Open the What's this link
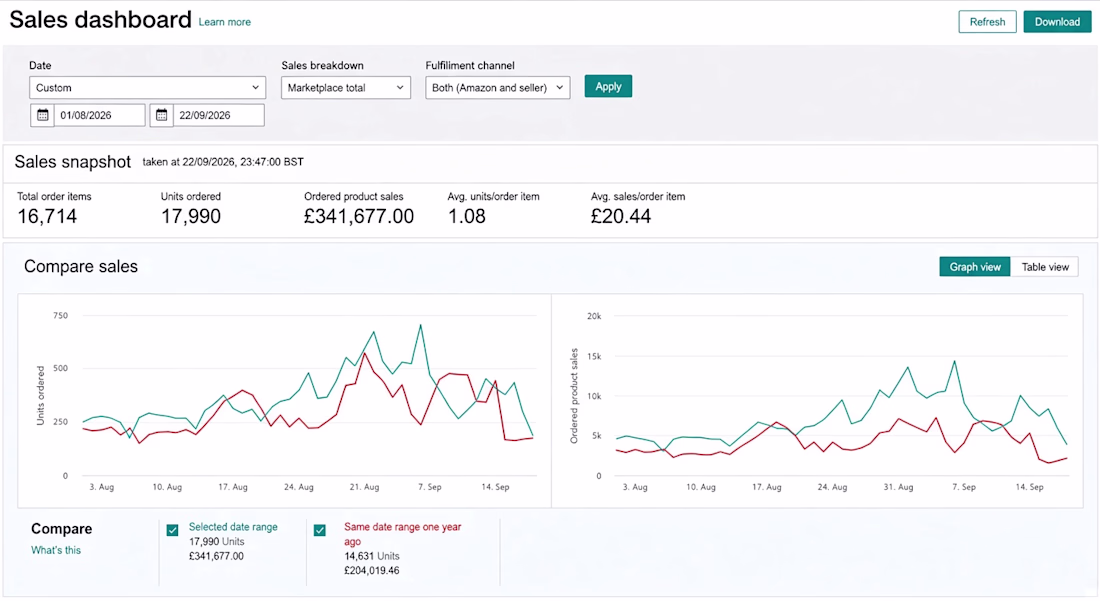 tap(56, 551)
